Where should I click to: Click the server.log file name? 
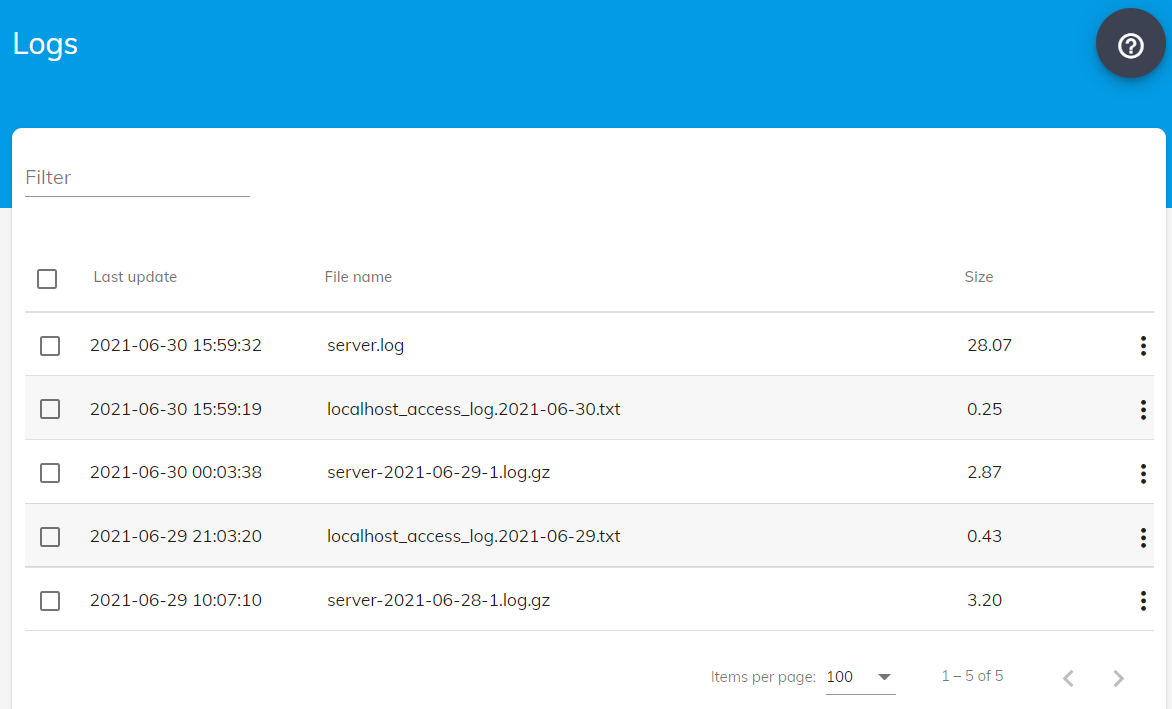coord(365,346)
